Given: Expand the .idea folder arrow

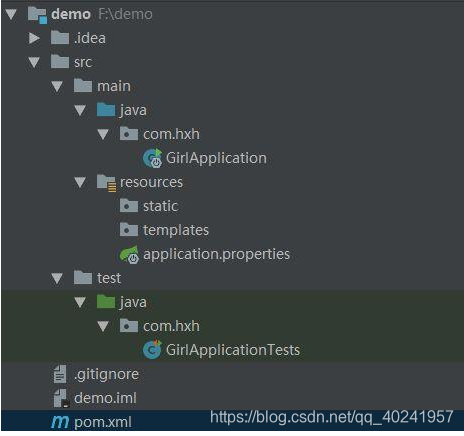Looking at the screenshot, I should coord(34,38).
